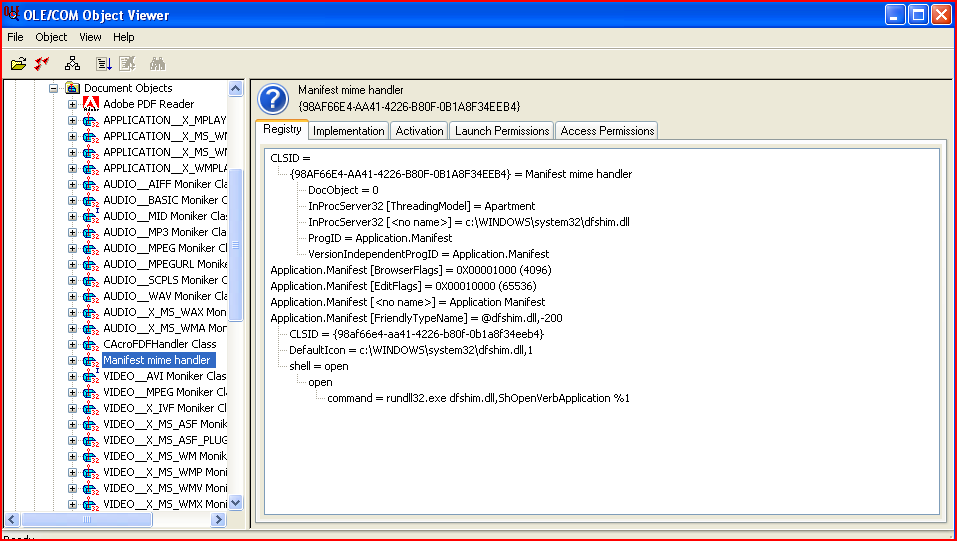
Task: Expand the Adobe PDF Reader node
Action: (72, 104)
